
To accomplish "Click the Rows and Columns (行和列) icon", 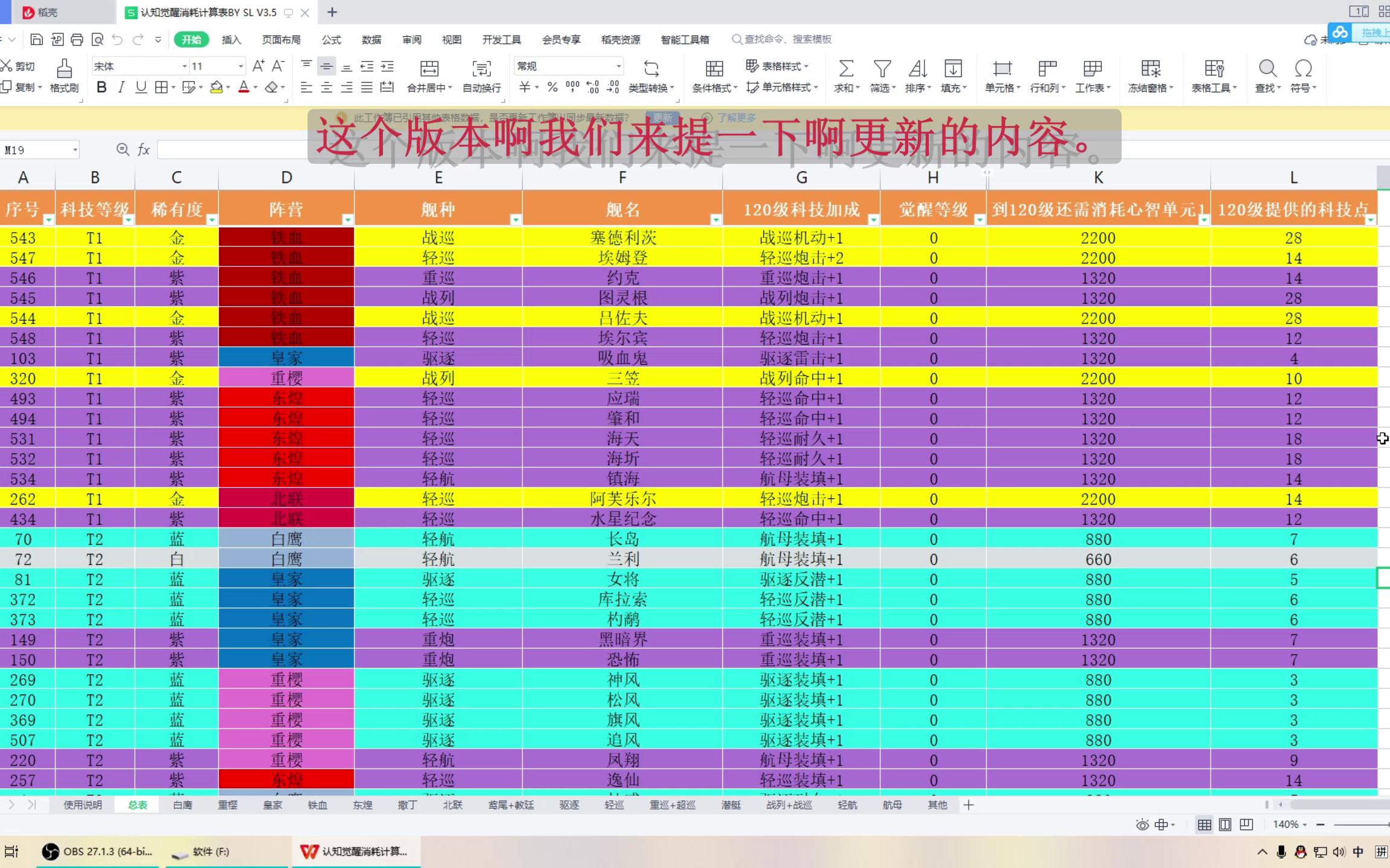I will tap(1047, 69).
